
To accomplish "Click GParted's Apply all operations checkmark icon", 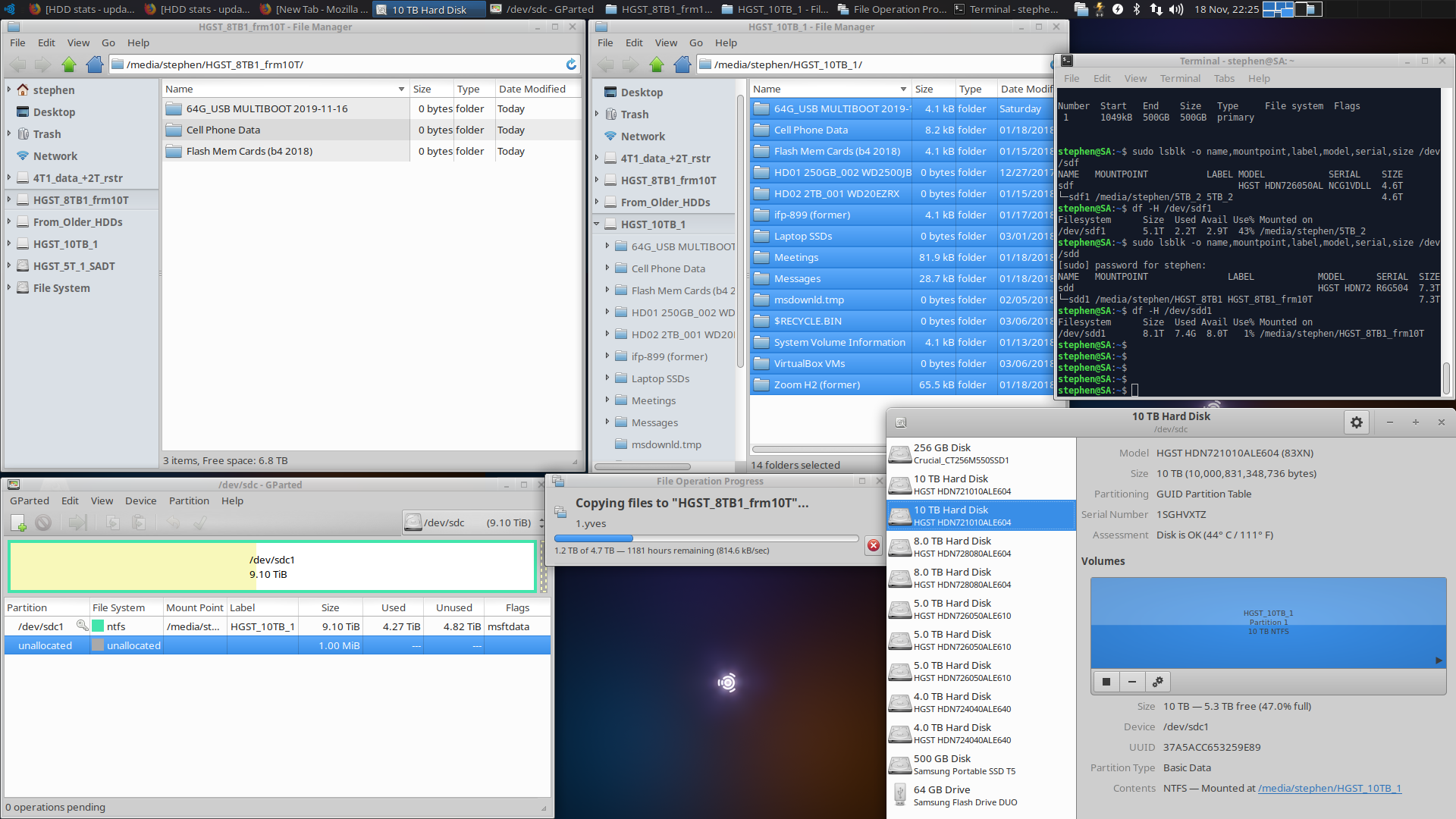I will 200,522.
